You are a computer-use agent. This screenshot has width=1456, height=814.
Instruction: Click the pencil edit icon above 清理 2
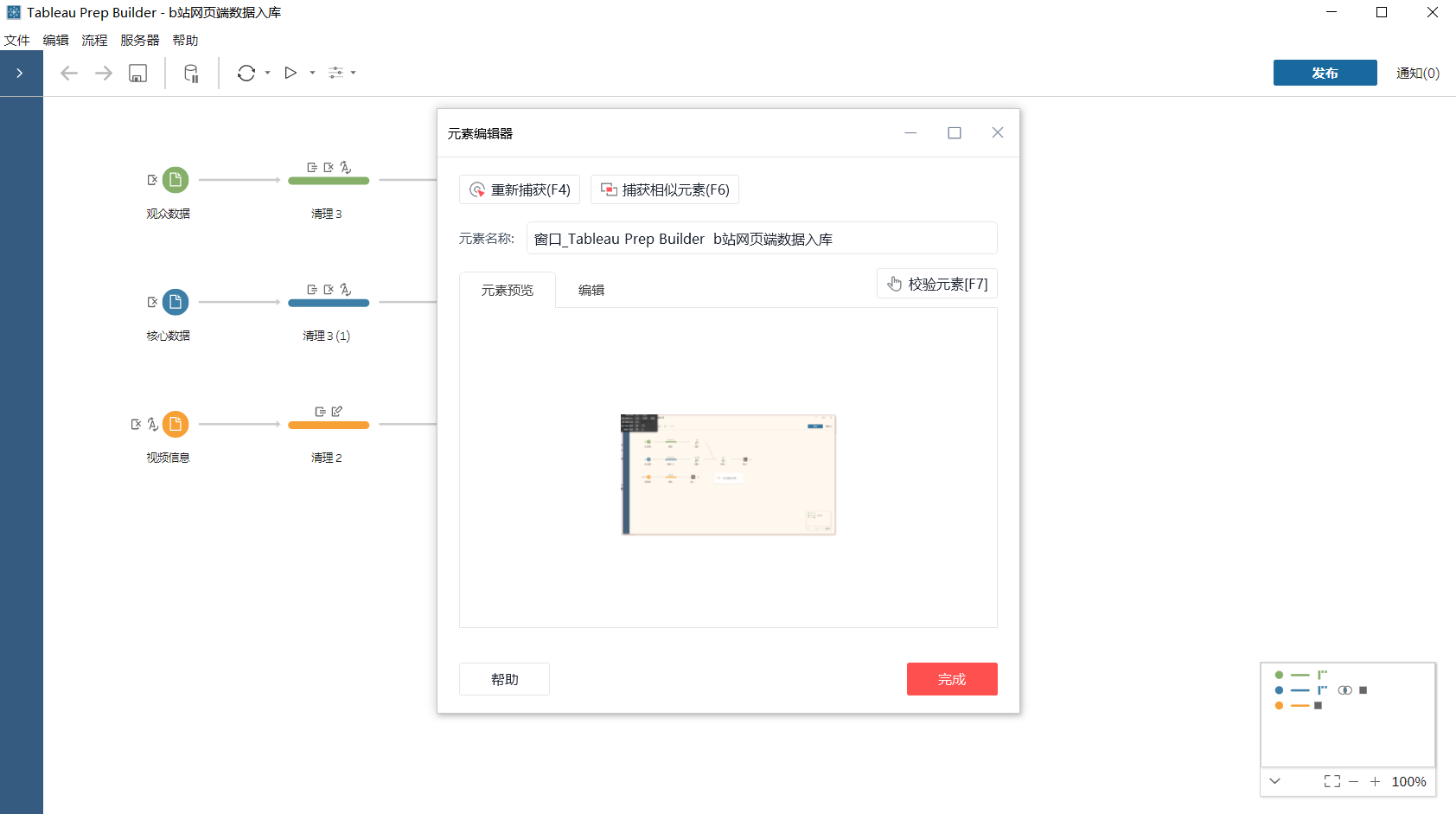[337, 412]
